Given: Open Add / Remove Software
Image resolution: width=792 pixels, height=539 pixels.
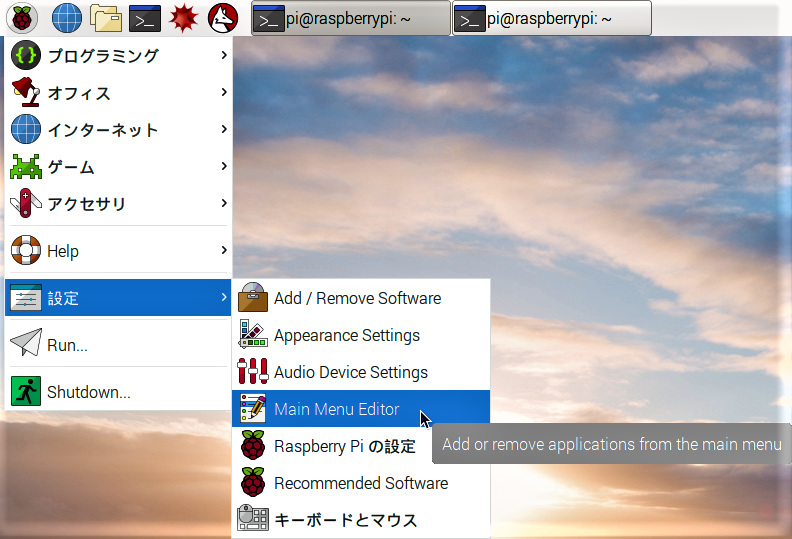Looking at the screenshot, I should click(361, 298).
